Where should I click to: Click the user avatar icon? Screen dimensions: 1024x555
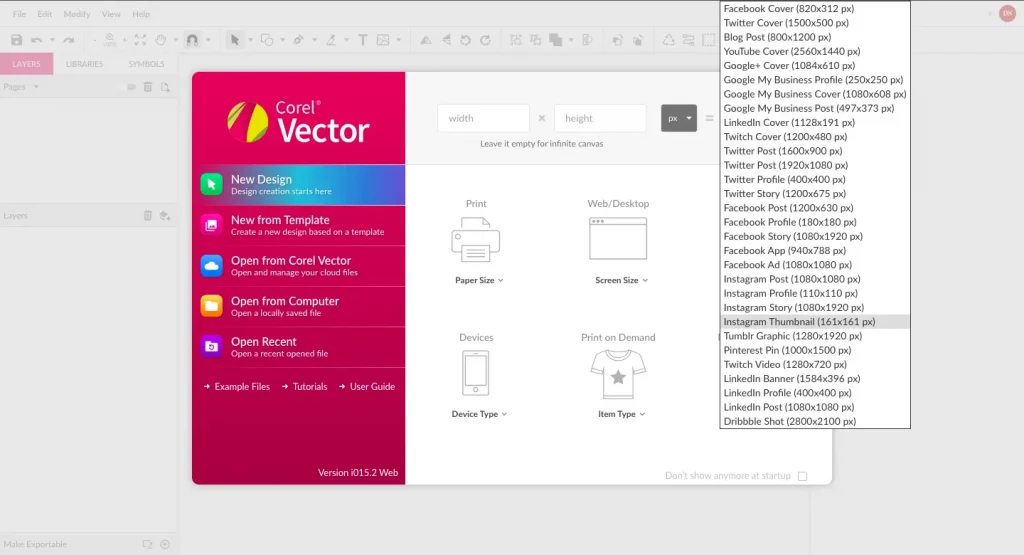tap(1007, 14)
